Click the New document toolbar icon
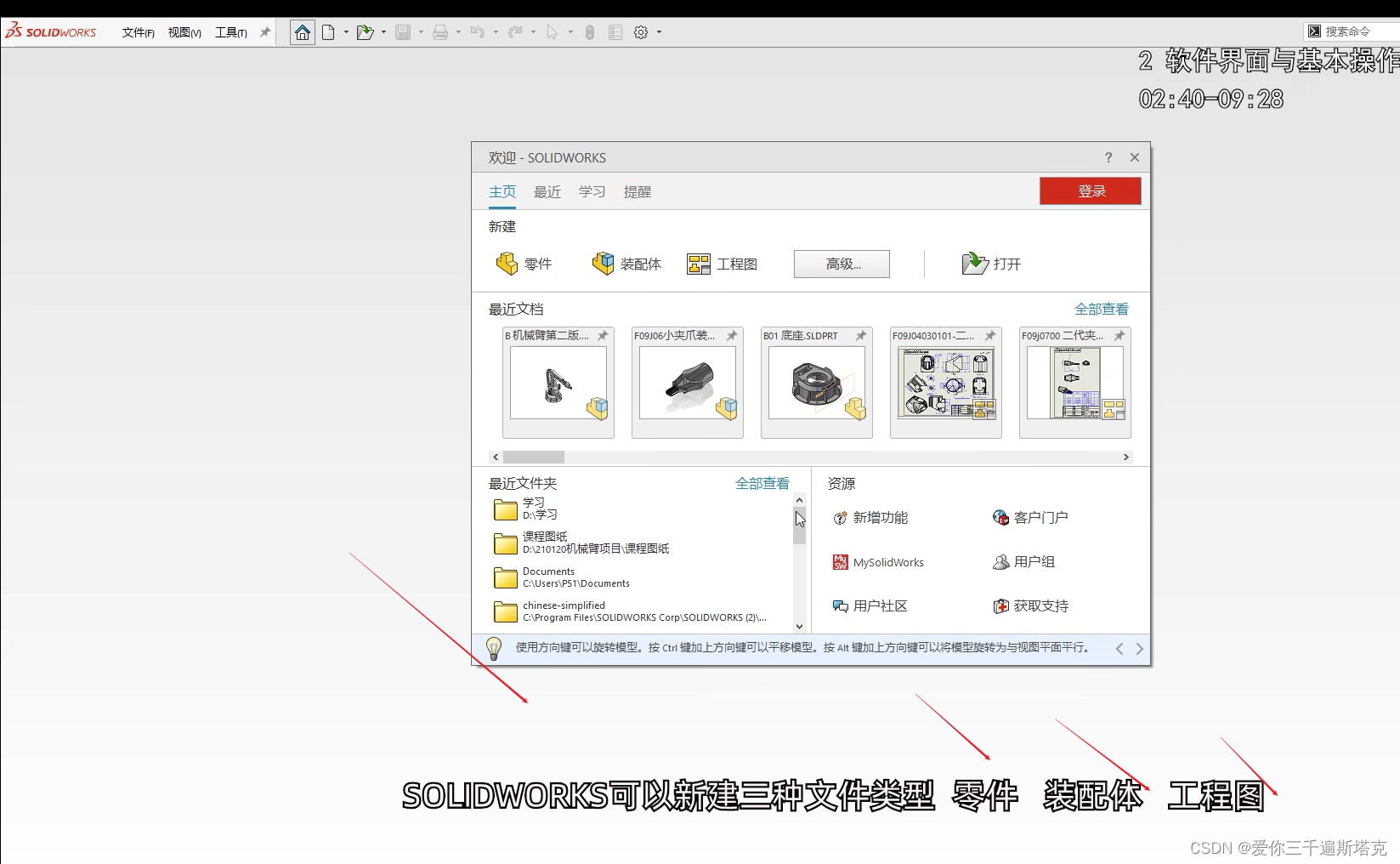1400x864 pixels. [x=328, y=32]
